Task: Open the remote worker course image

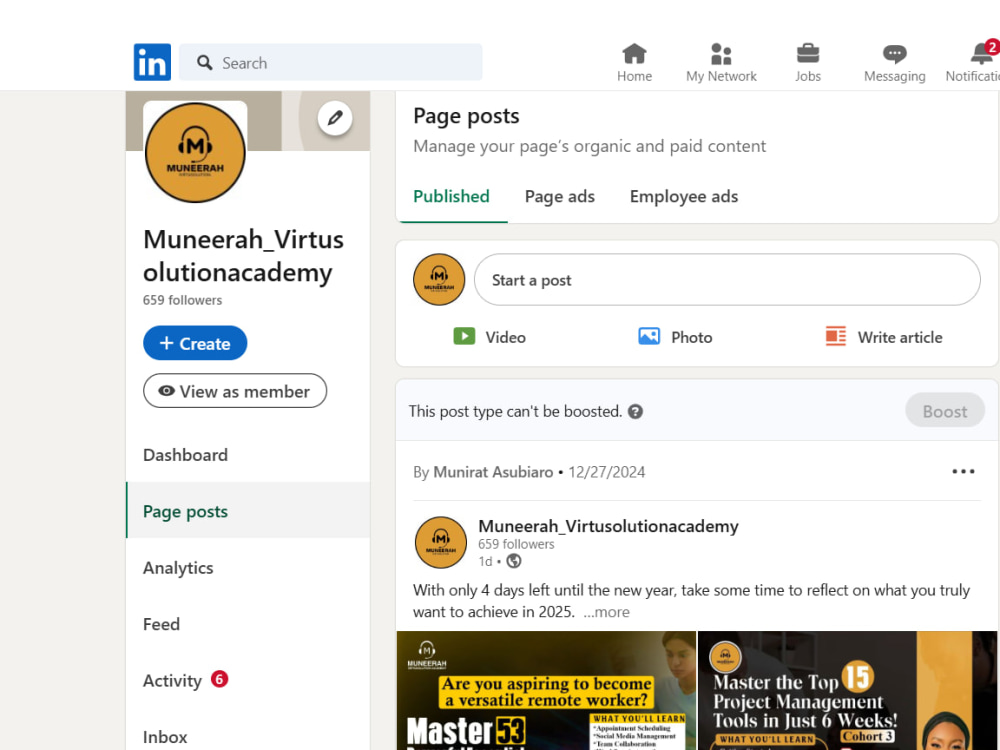Action: (546, 690)
